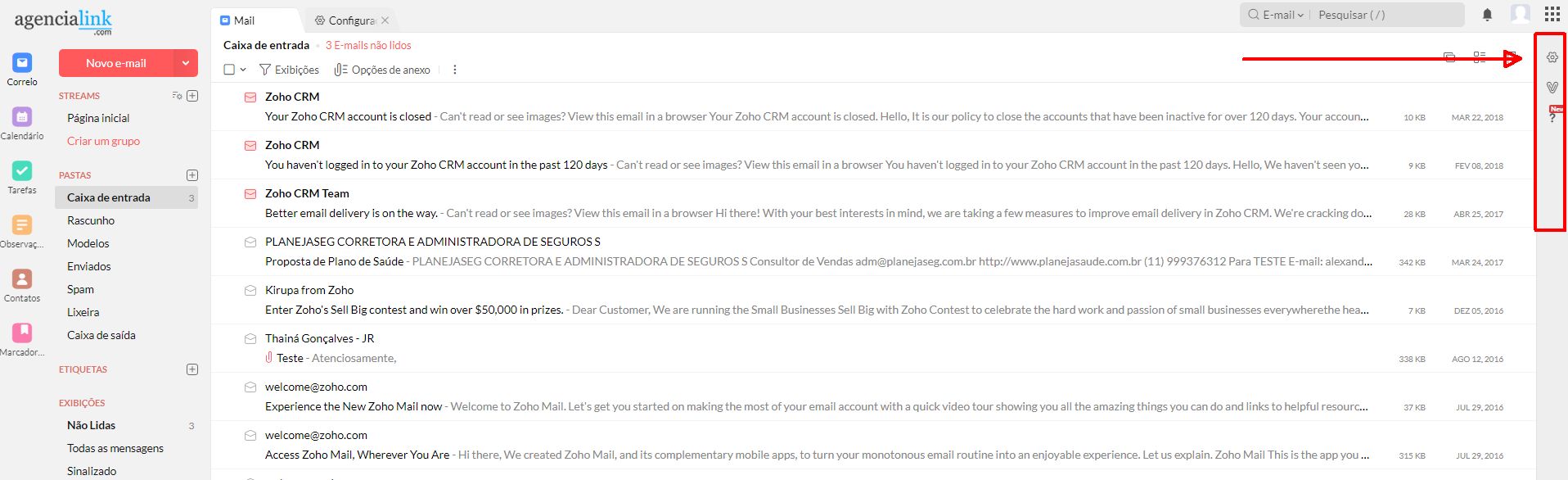This screenshot has width=1568, height=480.
Task: Open the Calendário app in sidebar
Action: pos(22,117)
